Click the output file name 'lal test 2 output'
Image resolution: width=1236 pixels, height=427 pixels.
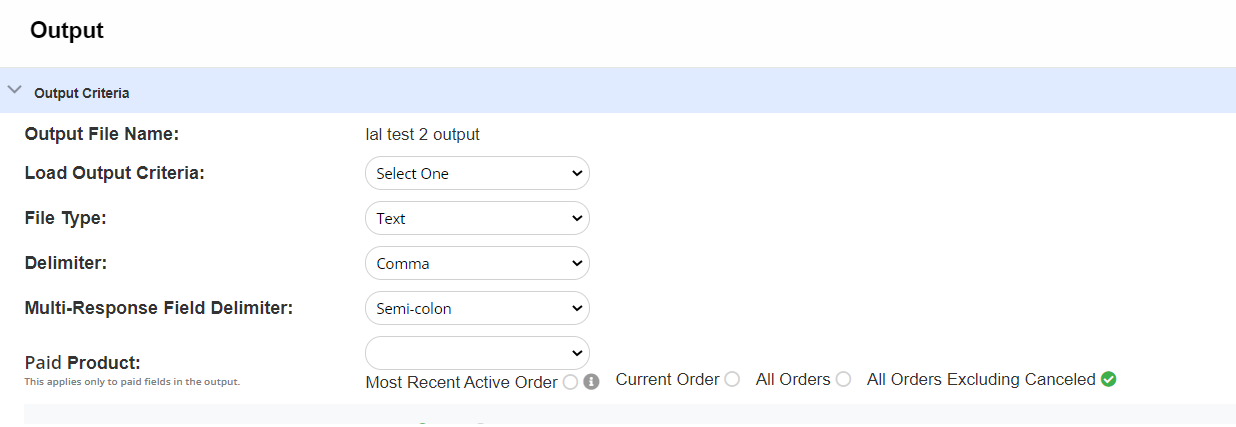tap(423, 134)
